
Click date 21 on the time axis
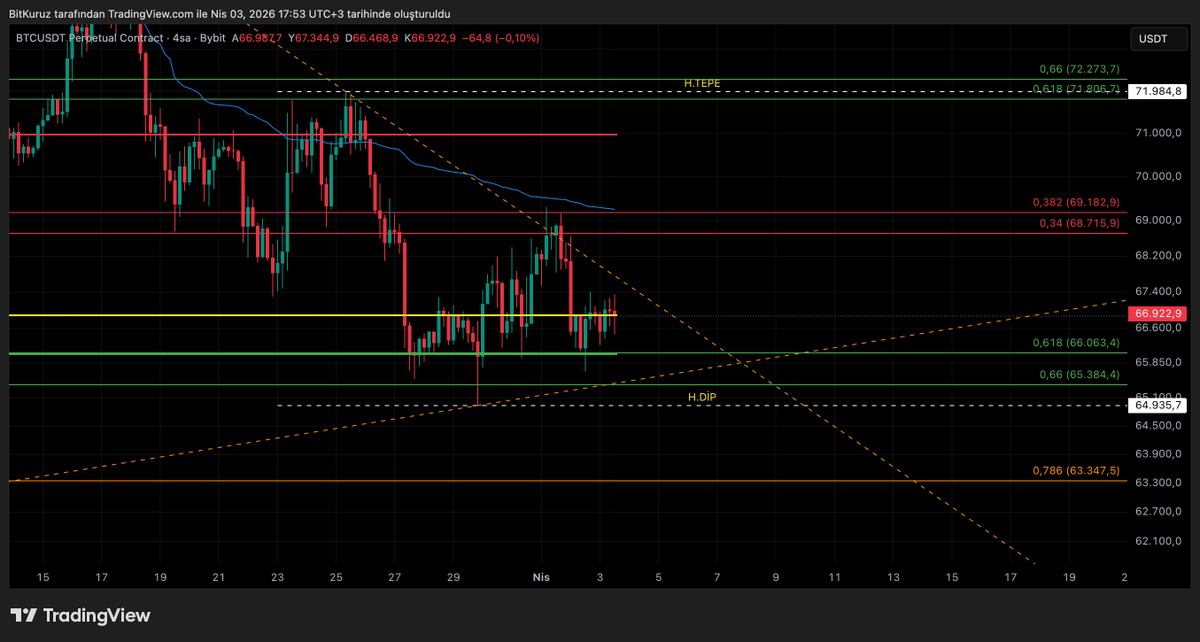click(x=219, y=577)
